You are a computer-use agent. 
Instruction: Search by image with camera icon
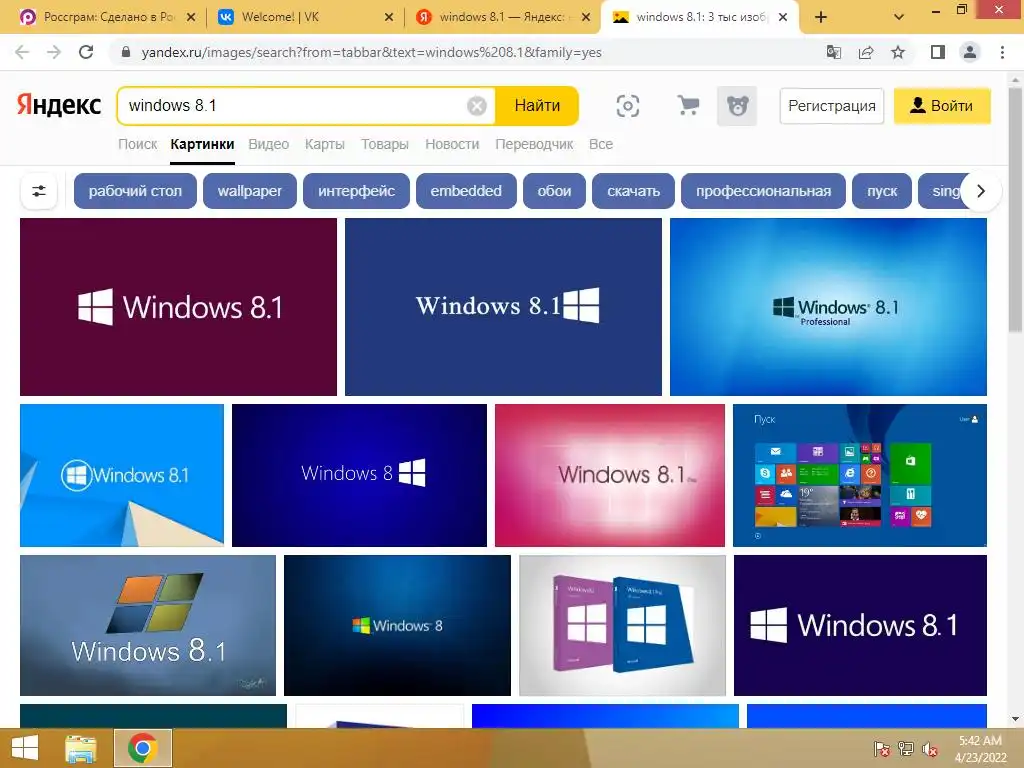[x=628, y=106]
